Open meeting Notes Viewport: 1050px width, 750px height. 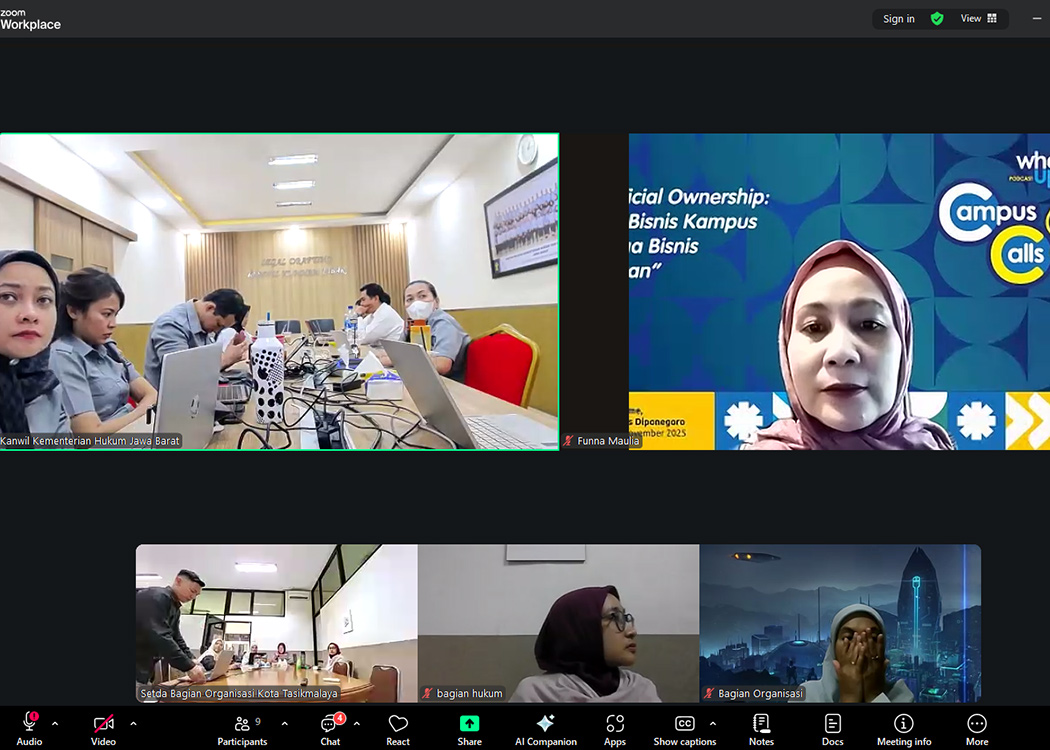click(761, 727)
